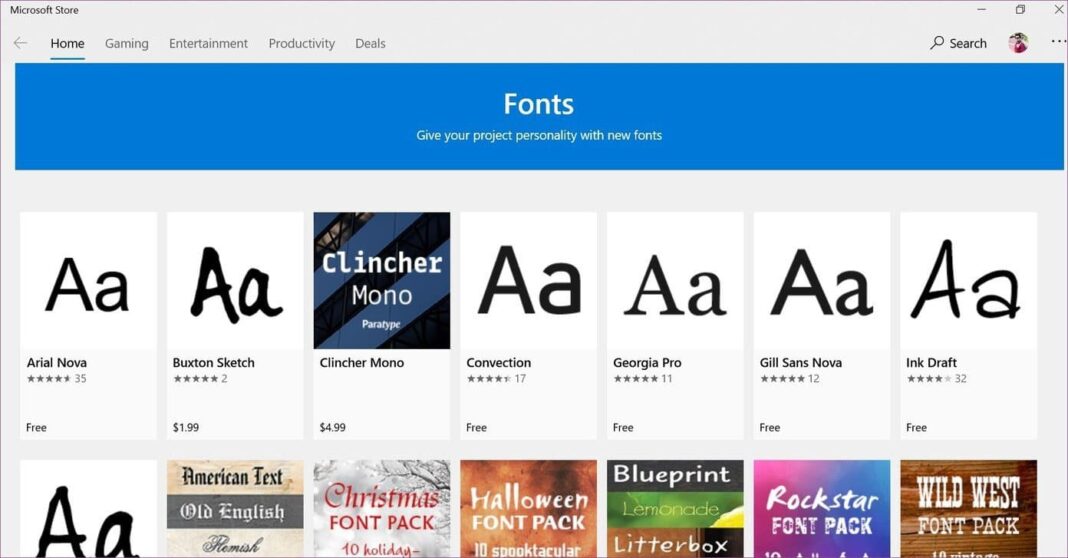Open the Rockstar Font Pack tile
Screen dimensions: 1068x558
click(821, 508)
